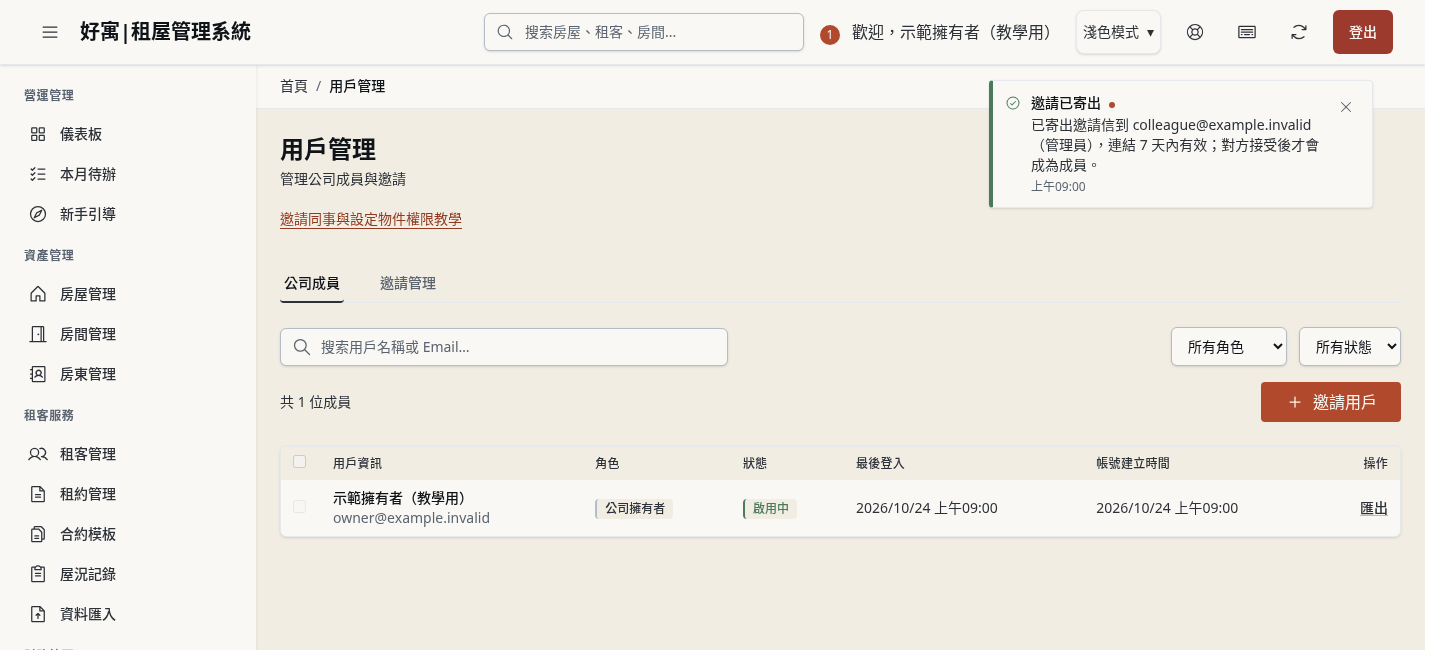This screenshot has width=1440, height=650.
Task: Dismiss the 邀請已寄出 notification
Action: [x=1346, y=107]
